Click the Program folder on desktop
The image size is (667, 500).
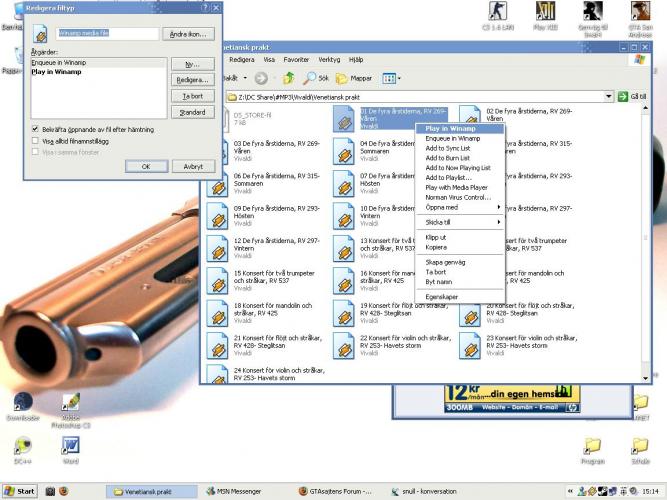tap(592, 447)
